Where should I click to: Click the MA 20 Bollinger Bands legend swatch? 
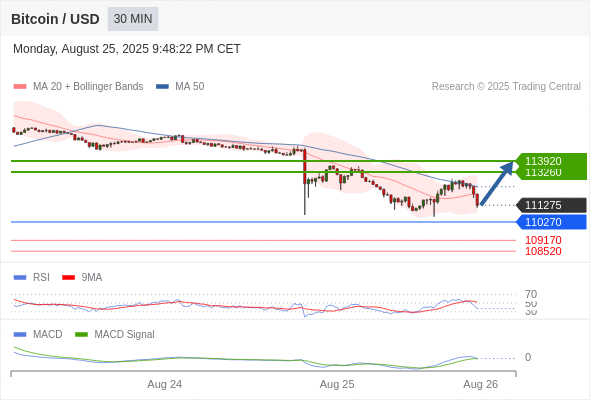click(x=20, y=87)
